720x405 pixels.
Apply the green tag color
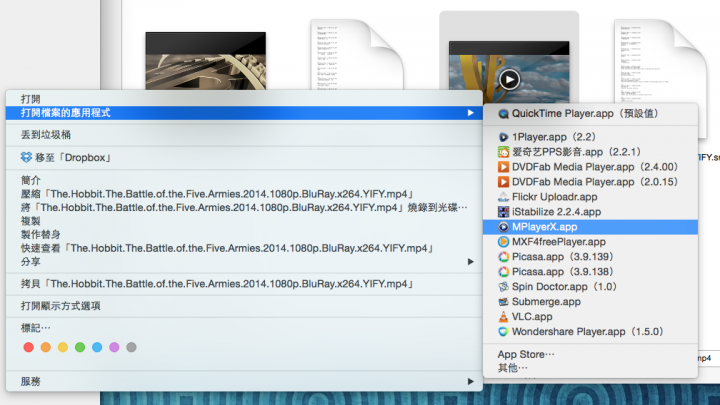click(80, 347)
